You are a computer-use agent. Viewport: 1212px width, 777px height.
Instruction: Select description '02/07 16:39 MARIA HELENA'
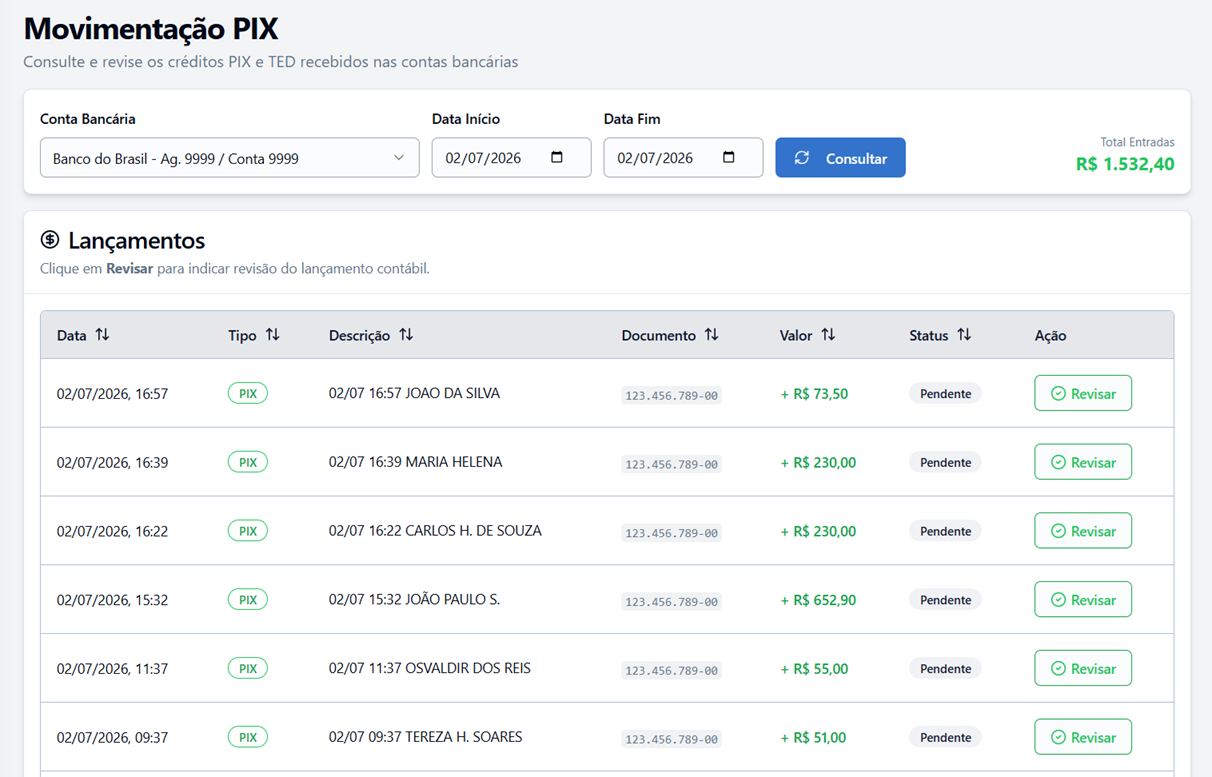415,462
